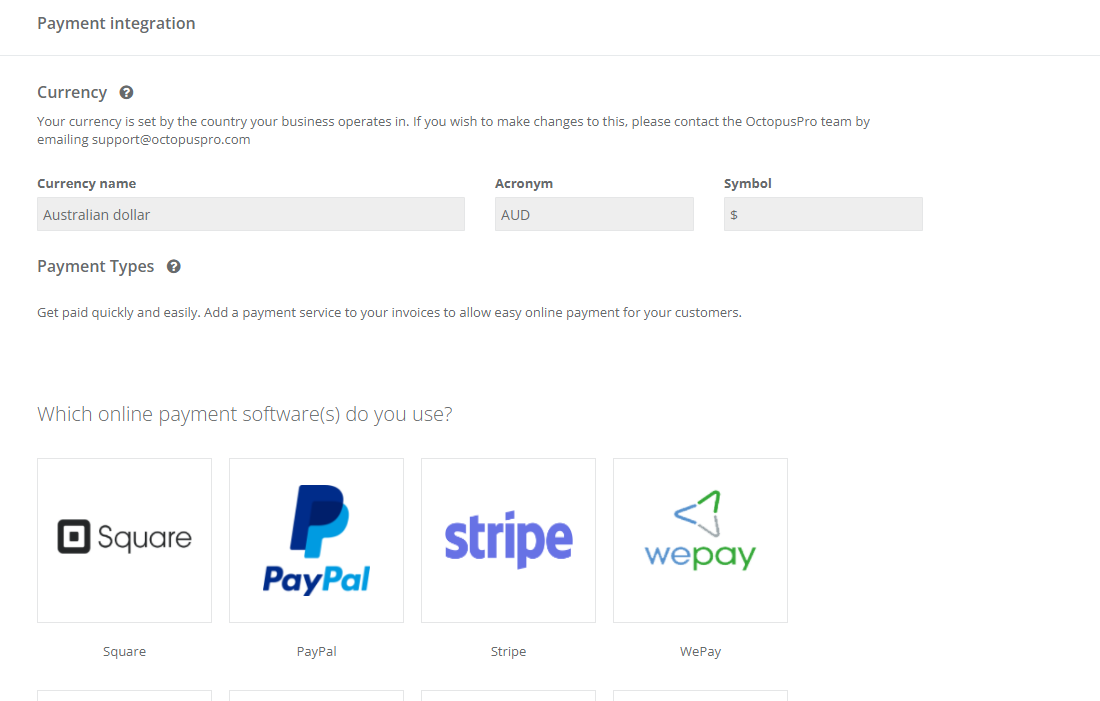This screenshot has height=701, width=1100.
Task: Open the Payment Types help icon
Action: tap(173, 267)
